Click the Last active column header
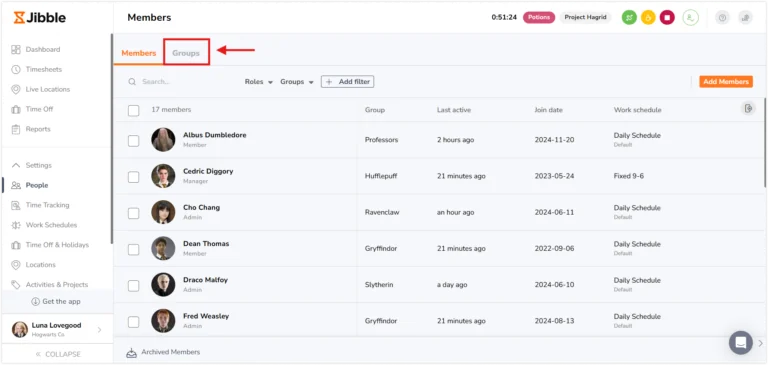The width and height of the screenshot is (768, 365). pyautogui.click(x=454, y=110)
